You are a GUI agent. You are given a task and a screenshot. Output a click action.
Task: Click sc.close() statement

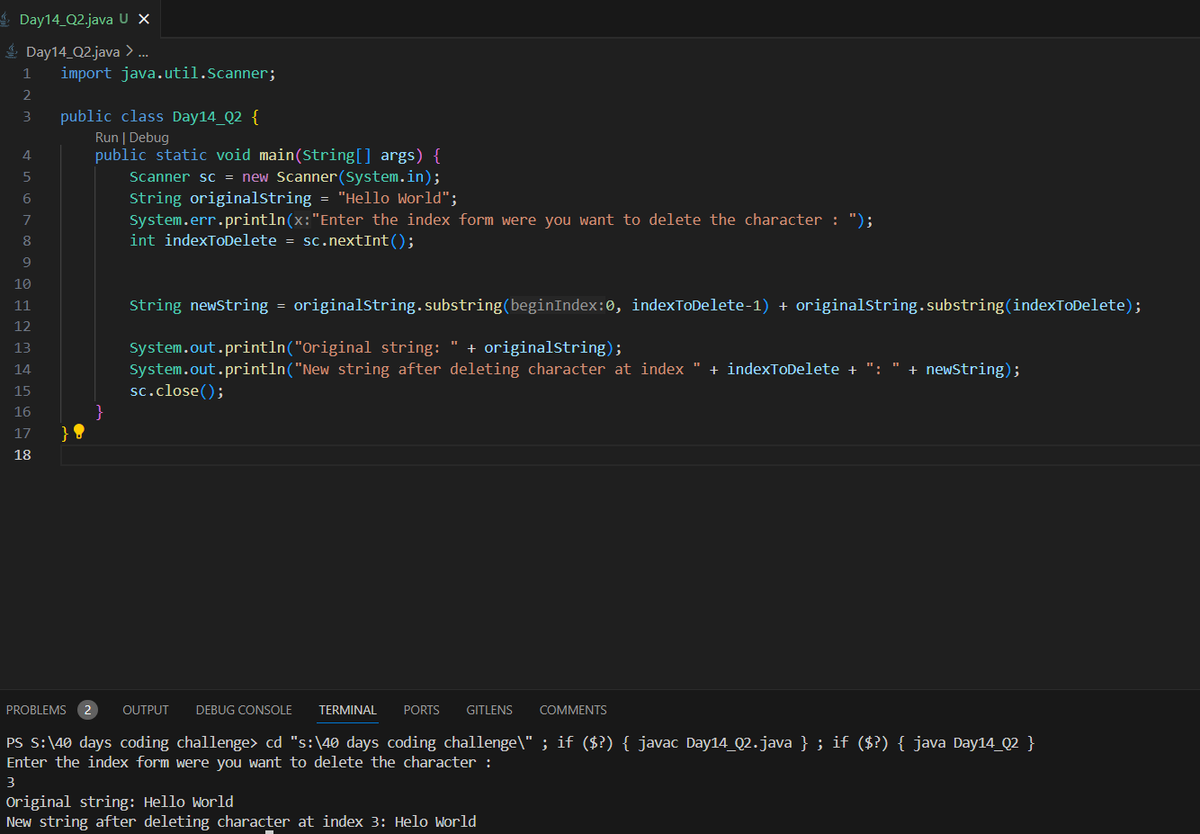[x=177, y=391]
